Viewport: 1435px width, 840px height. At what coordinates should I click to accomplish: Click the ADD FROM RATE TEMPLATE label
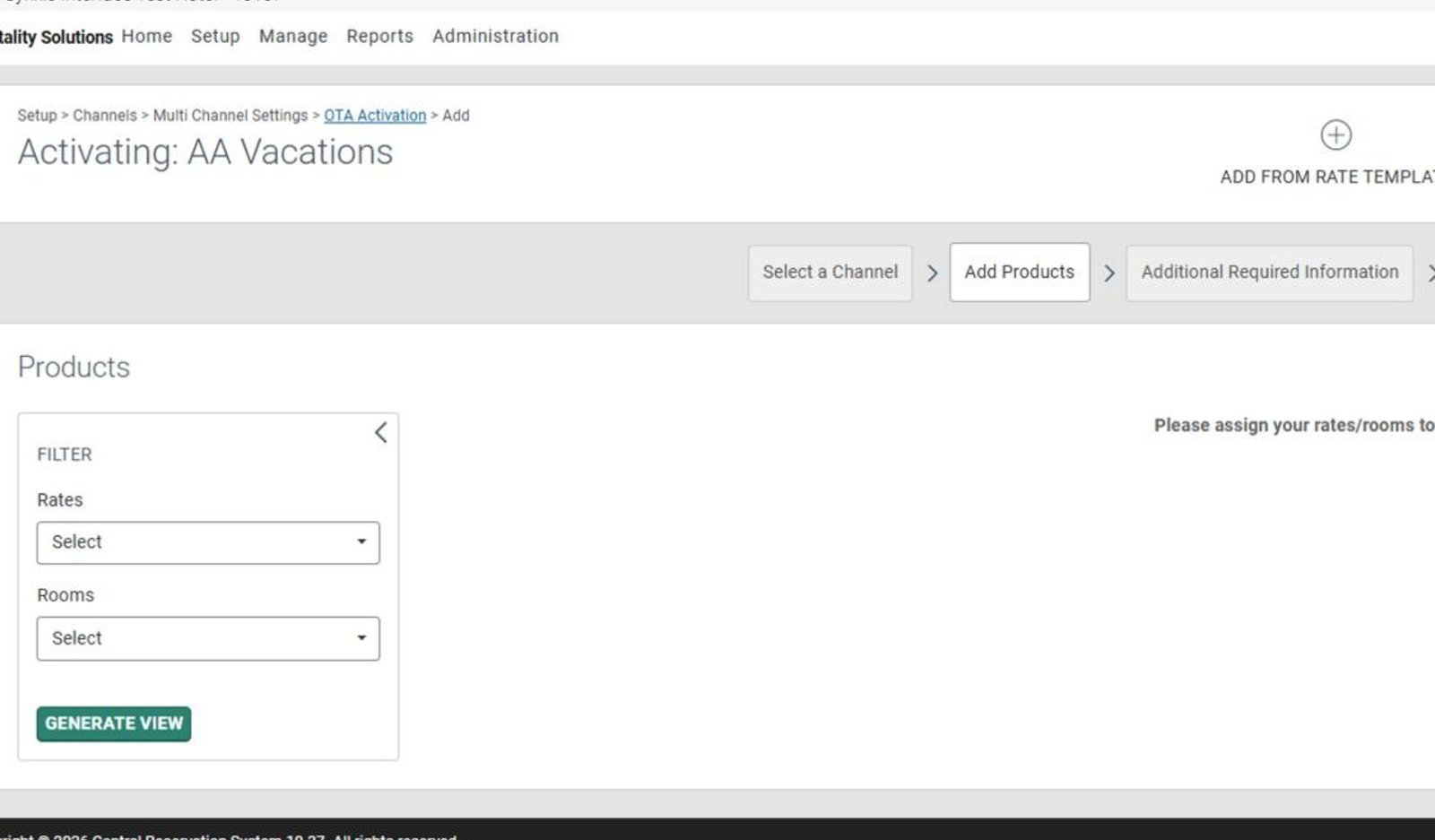(x=1327, y=177)
